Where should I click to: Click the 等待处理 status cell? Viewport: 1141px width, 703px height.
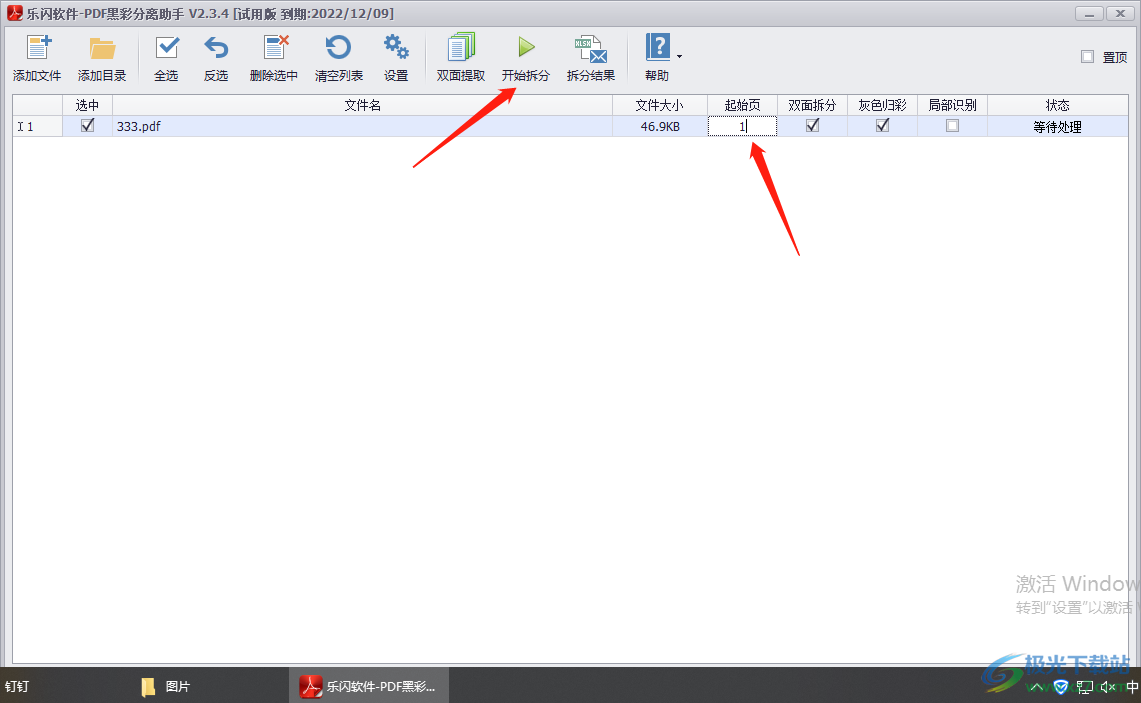[x=1057, y=127]
